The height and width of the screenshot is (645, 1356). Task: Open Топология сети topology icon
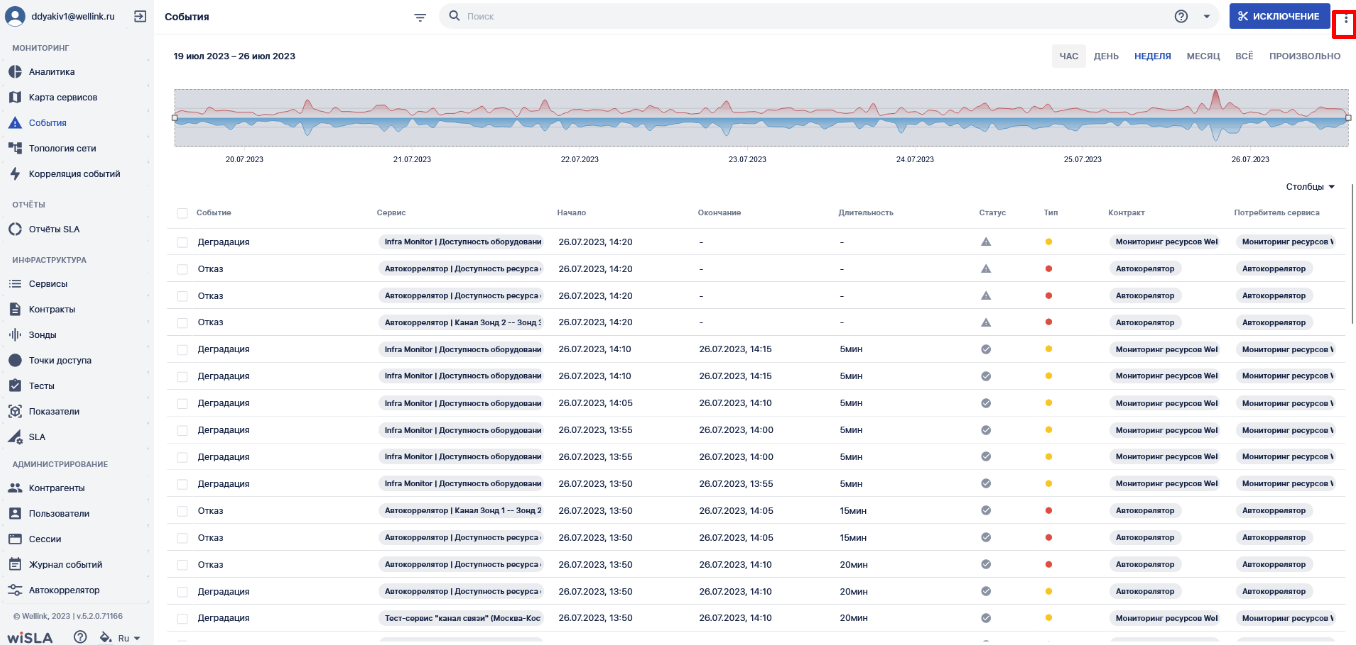pos(15,148)
